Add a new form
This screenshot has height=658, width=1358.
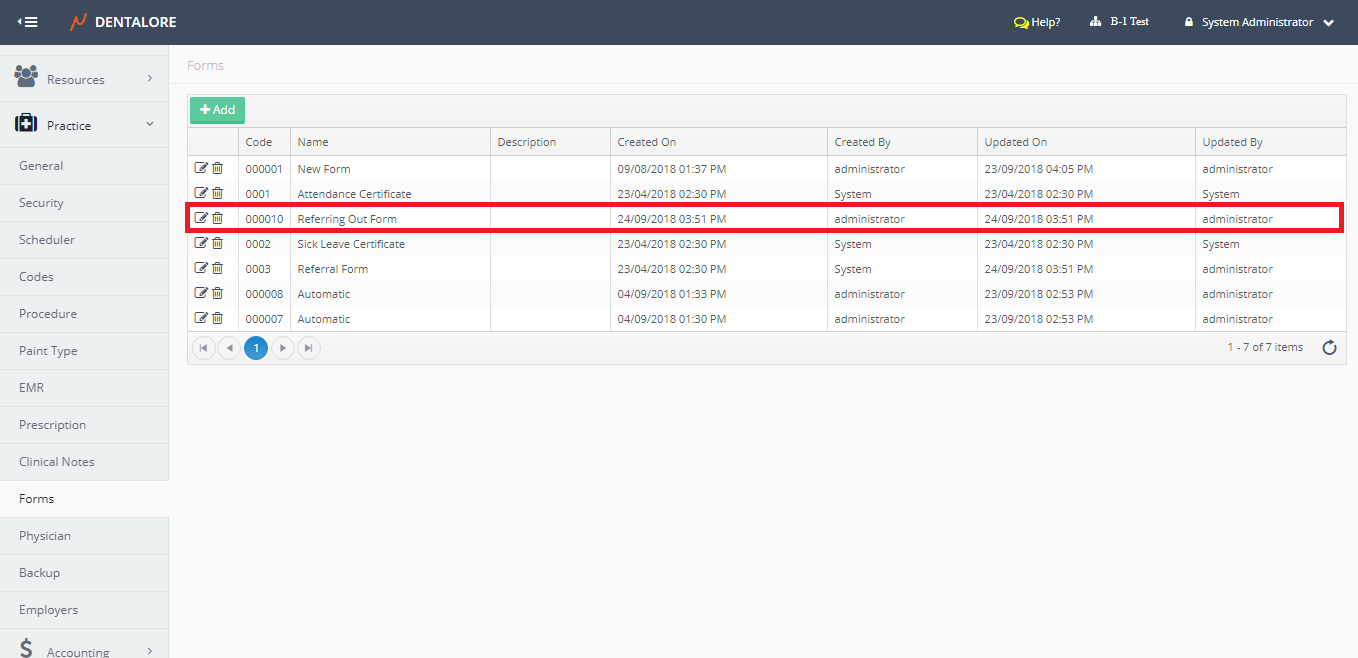(217, 110)
